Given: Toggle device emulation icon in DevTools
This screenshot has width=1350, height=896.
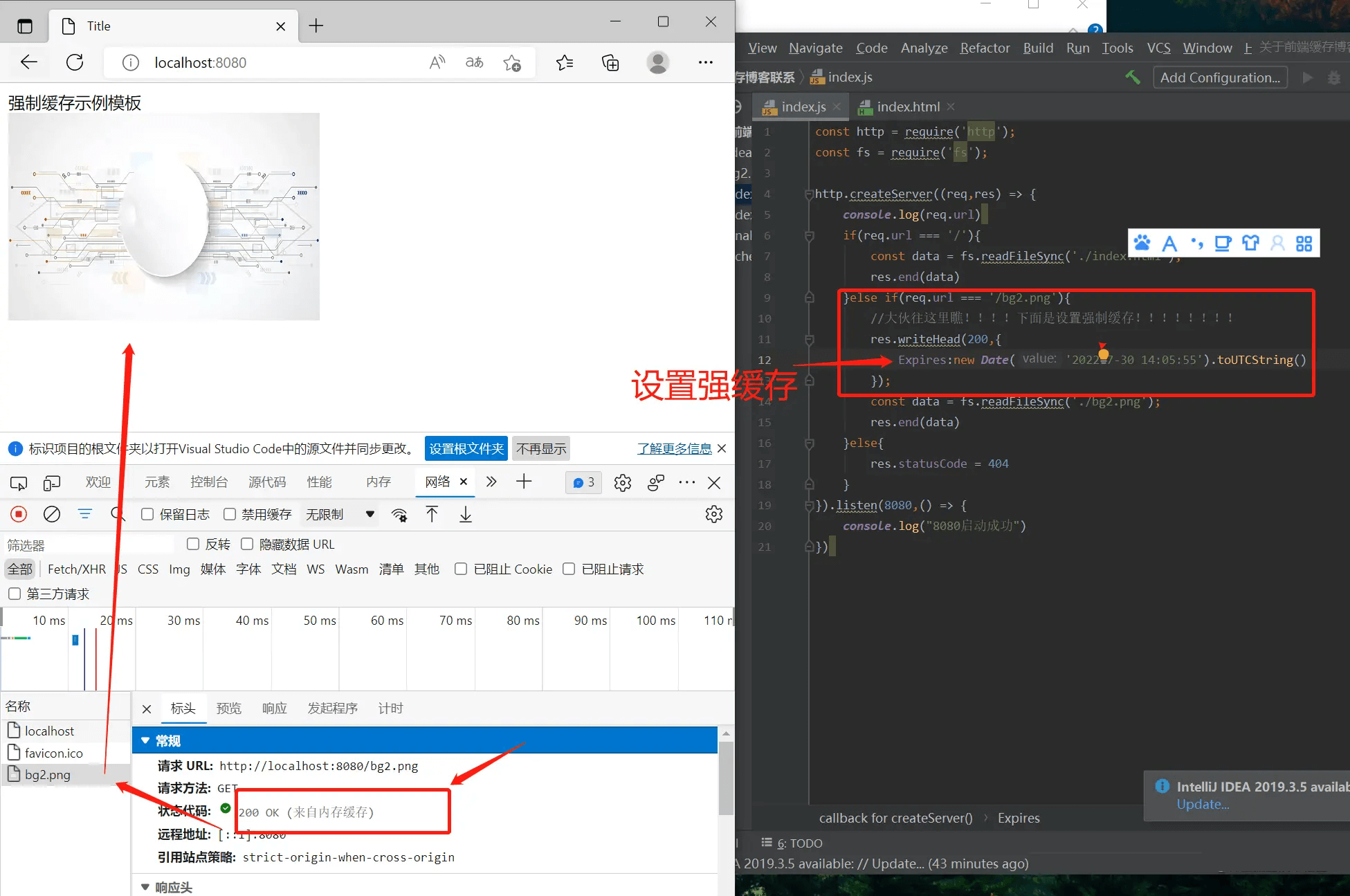Looking at the screenshot, I should (52, 482).
